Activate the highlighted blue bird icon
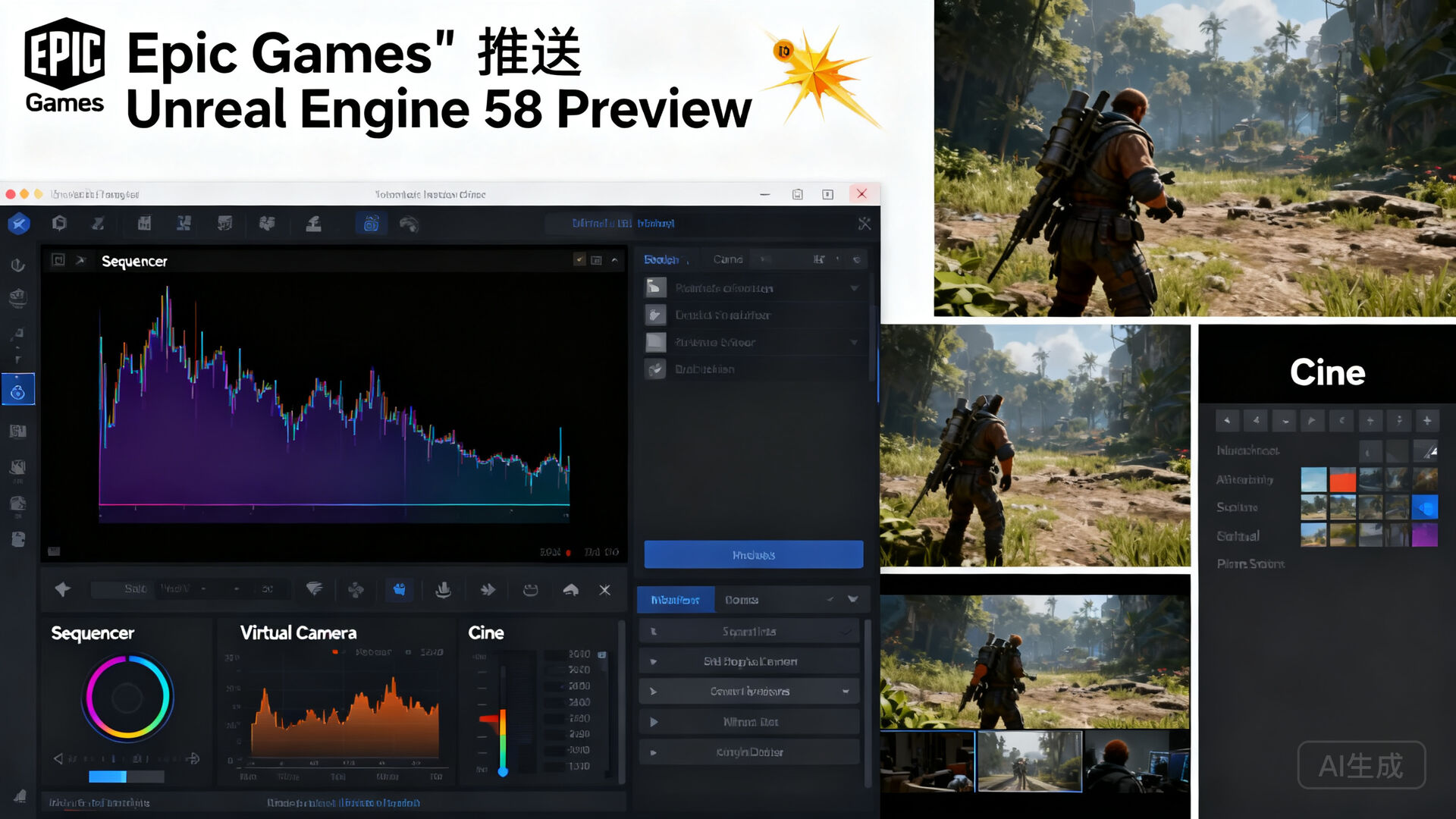1456x819 pixels. [399, 589]
